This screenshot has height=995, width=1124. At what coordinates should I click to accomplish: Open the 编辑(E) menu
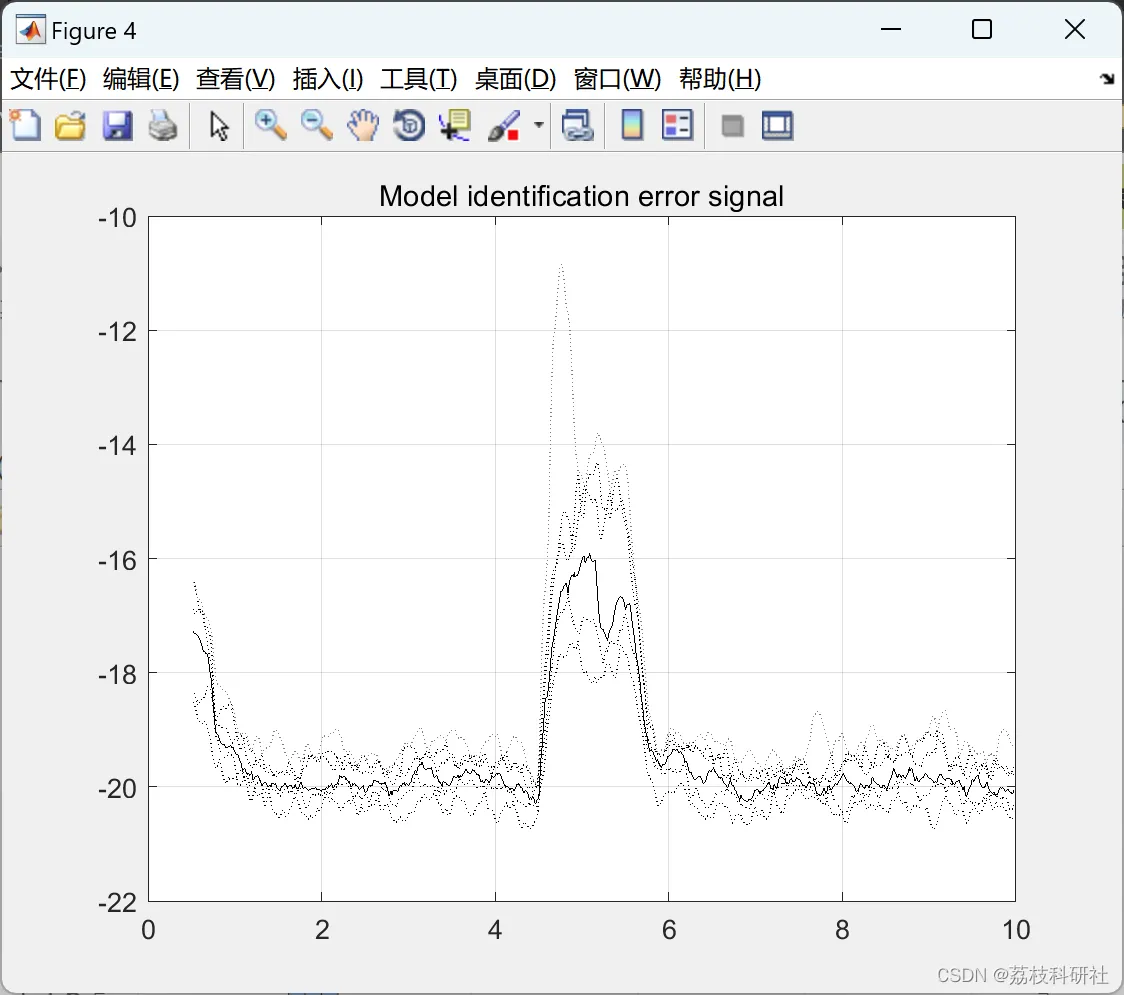click(x=140, y=79)
